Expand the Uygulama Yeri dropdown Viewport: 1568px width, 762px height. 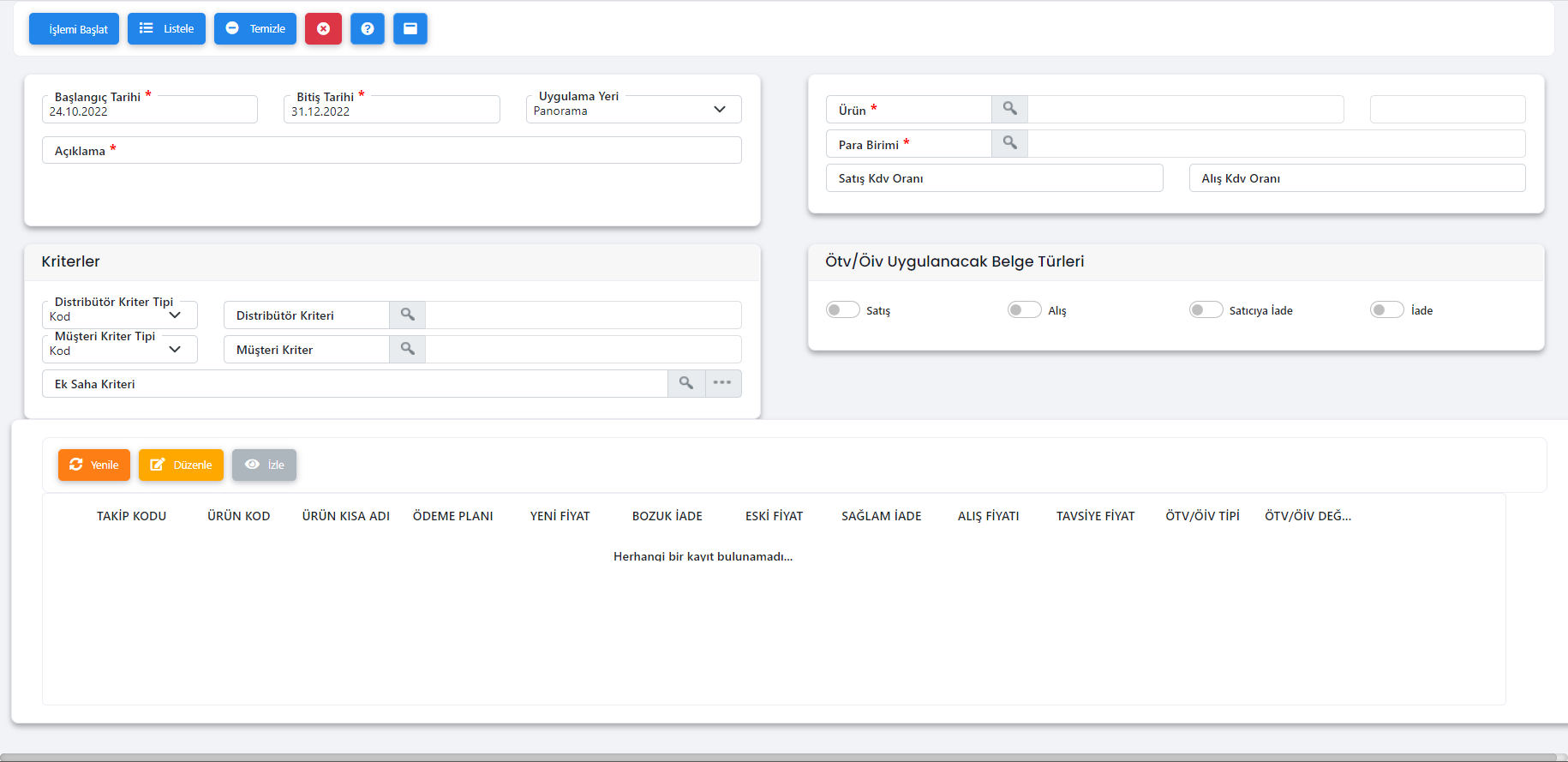pyautogui.click(x=719, y=110)
